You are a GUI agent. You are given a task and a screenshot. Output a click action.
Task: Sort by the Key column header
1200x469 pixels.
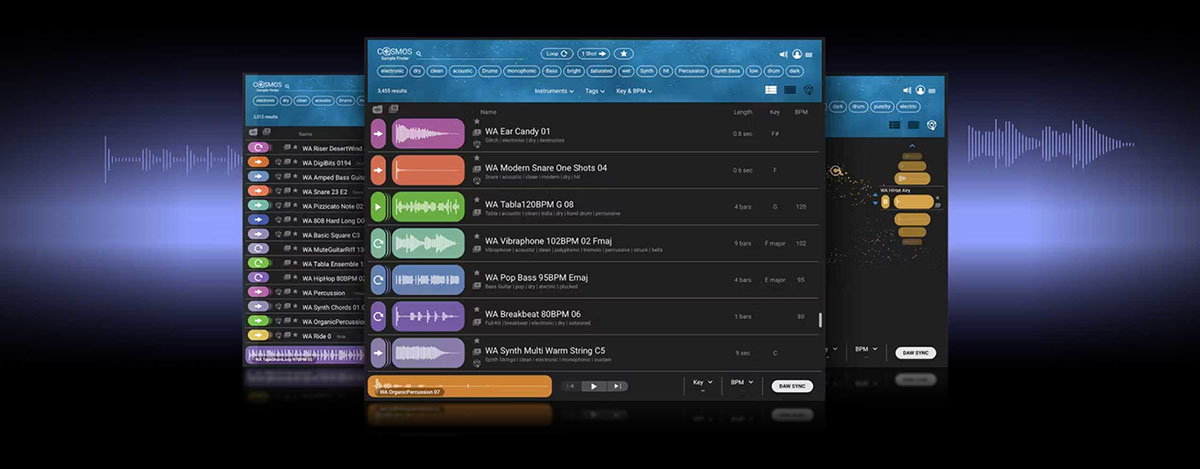point(775,112)
